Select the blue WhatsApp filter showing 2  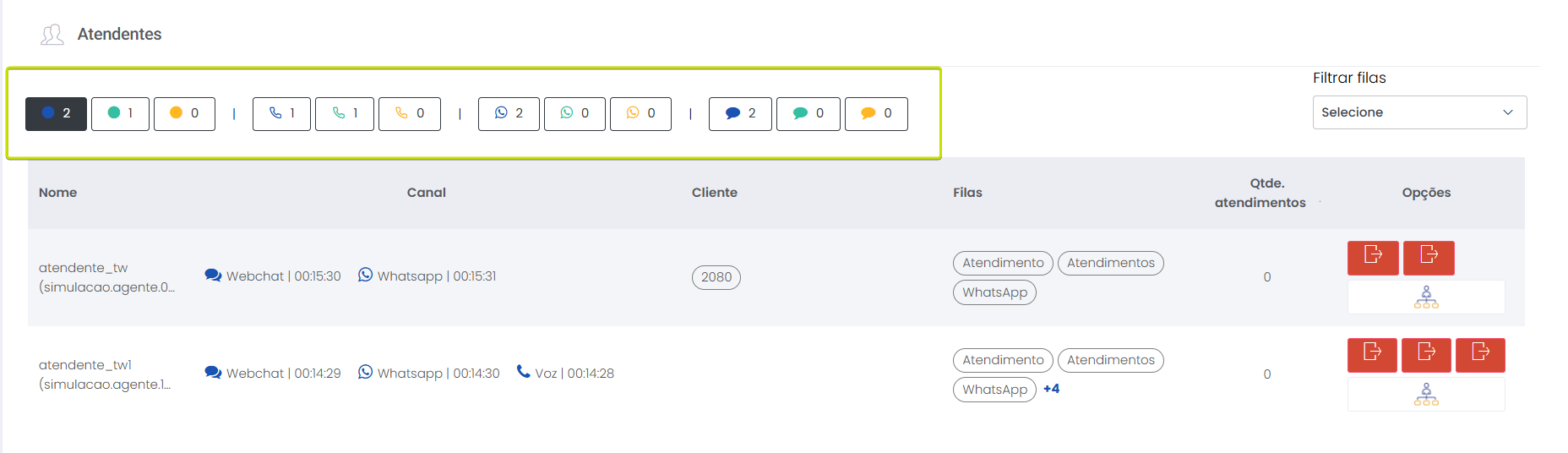[x=508, y=114]
